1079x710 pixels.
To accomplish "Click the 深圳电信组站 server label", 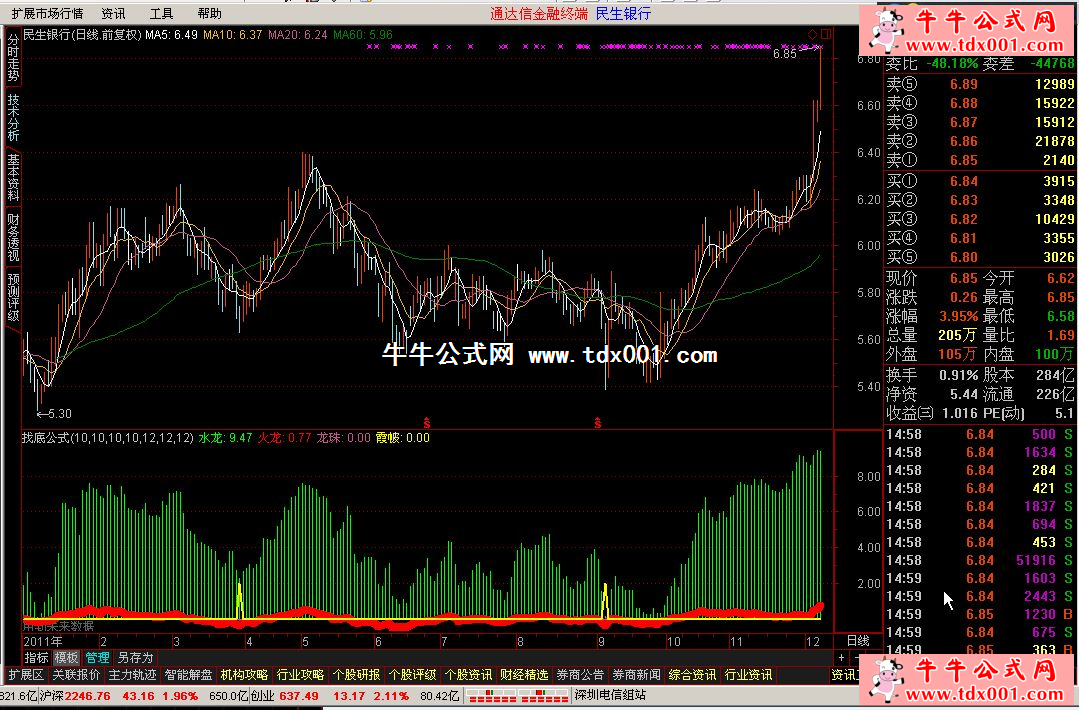I will tap(610, 696).
